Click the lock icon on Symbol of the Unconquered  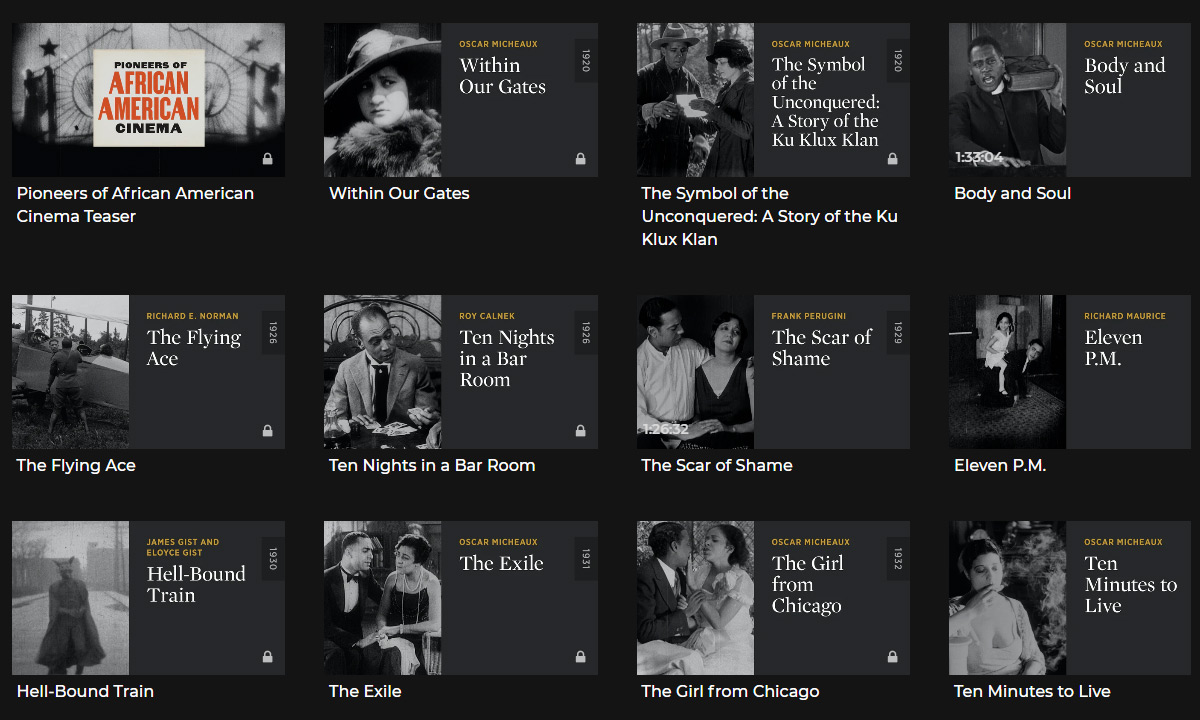[892, 158]
